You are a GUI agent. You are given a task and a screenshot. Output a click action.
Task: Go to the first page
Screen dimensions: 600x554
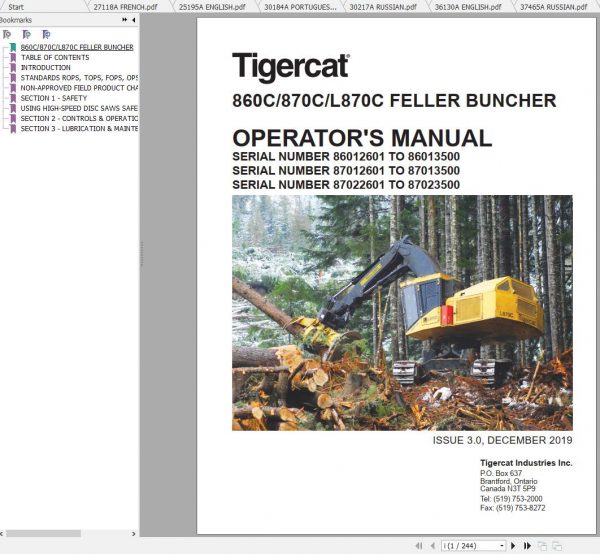(x=419, y=546)
